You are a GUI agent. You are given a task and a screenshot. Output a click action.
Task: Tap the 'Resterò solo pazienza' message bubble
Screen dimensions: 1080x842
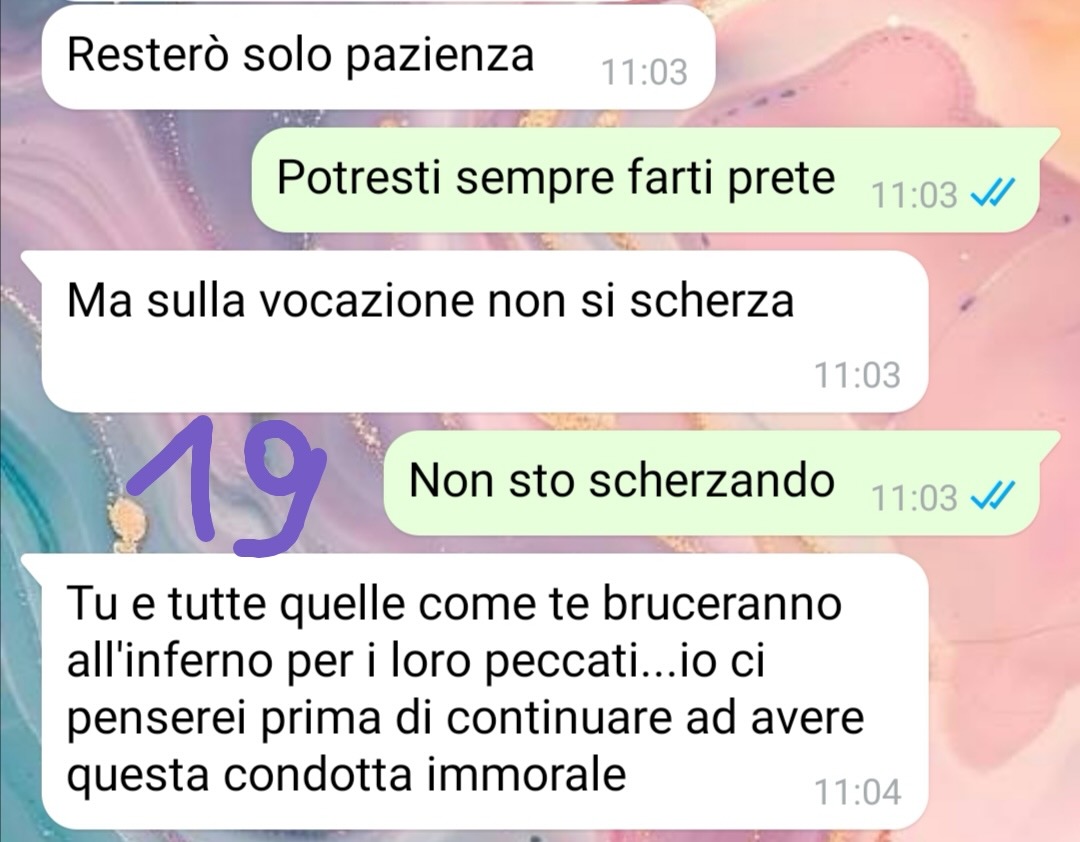377,57
